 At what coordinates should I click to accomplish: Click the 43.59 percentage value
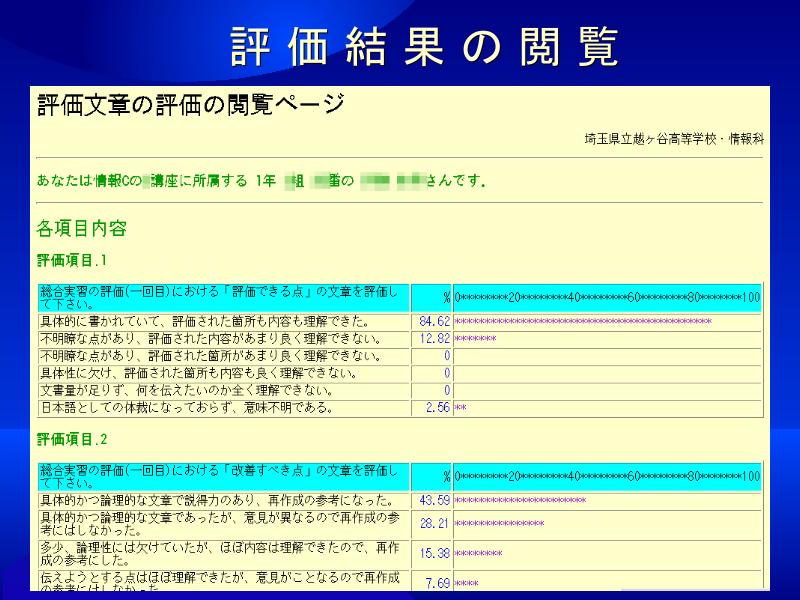(x=435, y=500)
